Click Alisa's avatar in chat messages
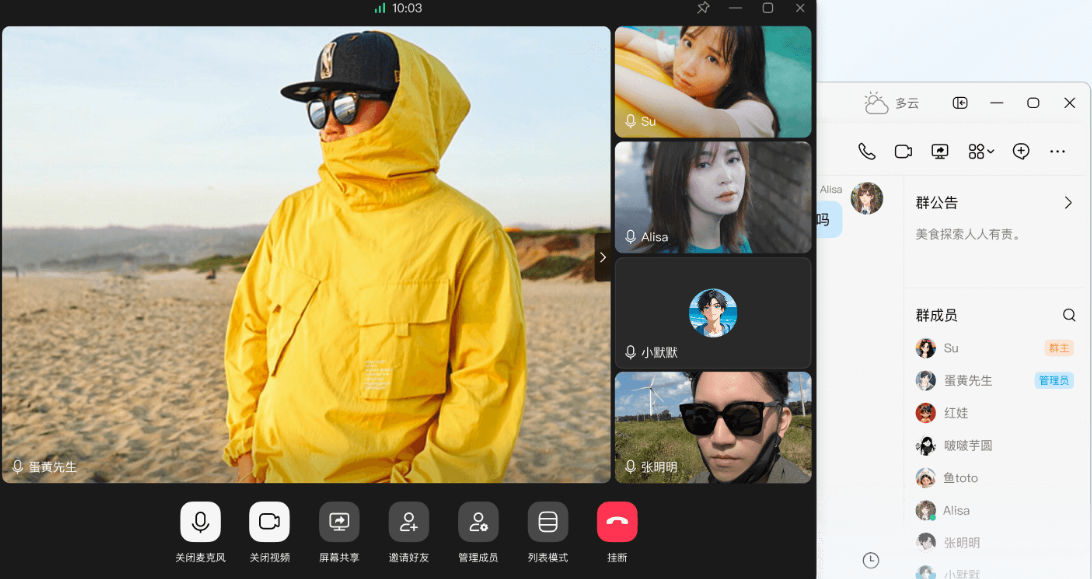This screenshot has width=1092, height=579. tap(867, 199)
